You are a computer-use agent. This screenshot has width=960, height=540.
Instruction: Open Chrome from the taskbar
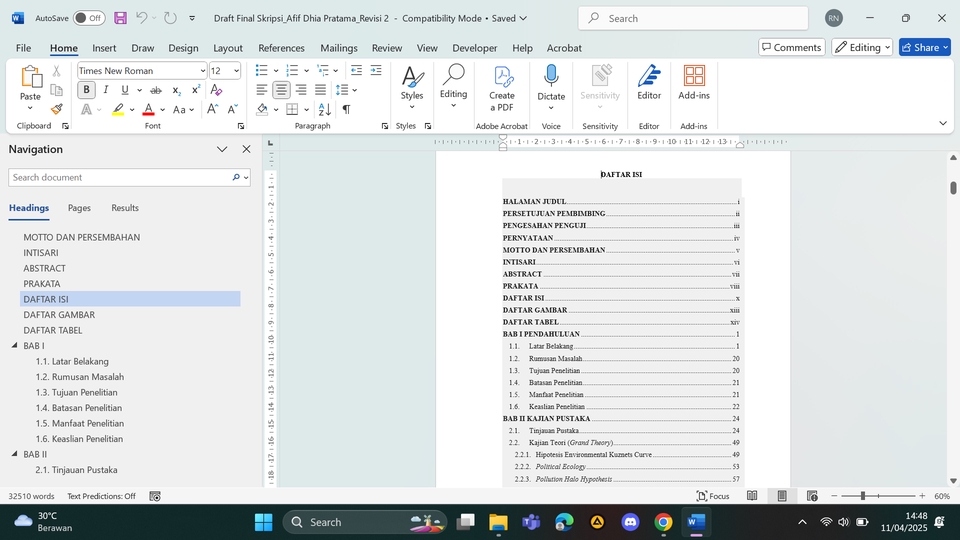pos(663,522)
